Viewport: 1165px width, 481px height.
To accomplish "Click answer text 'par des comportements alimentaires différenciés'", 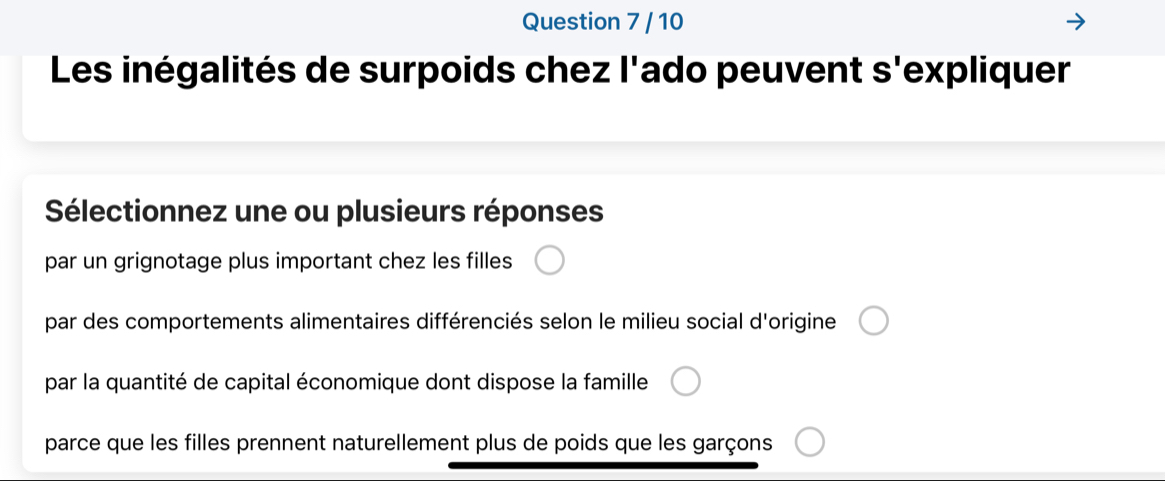I will 440,322.
